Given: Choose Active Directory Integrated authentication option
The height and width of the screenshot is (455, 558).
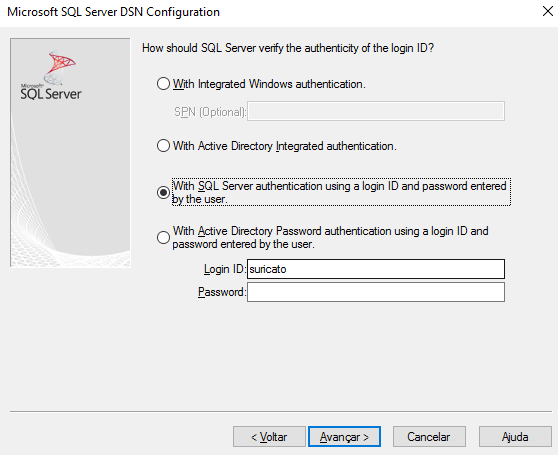Looking at the screenshot, I should (163, 146).
